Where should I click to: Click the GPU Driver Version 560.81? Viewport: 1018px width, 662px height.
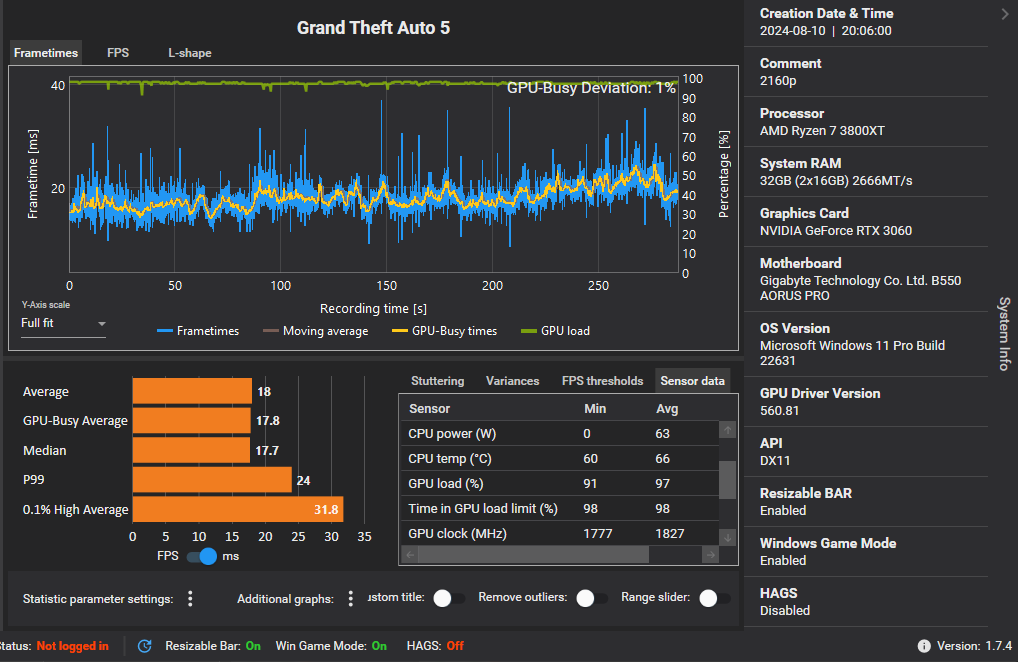coord(779,410)
